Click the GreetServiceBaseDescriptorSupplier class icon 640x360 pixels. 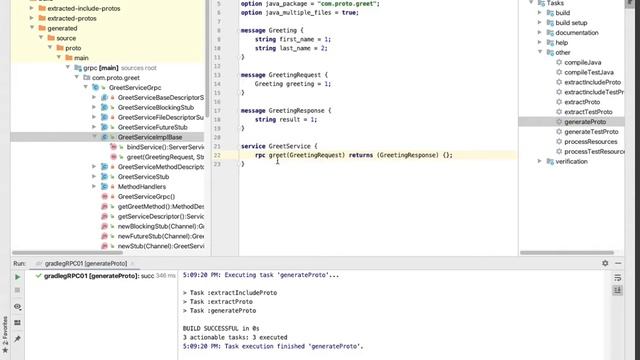point(104,98)
